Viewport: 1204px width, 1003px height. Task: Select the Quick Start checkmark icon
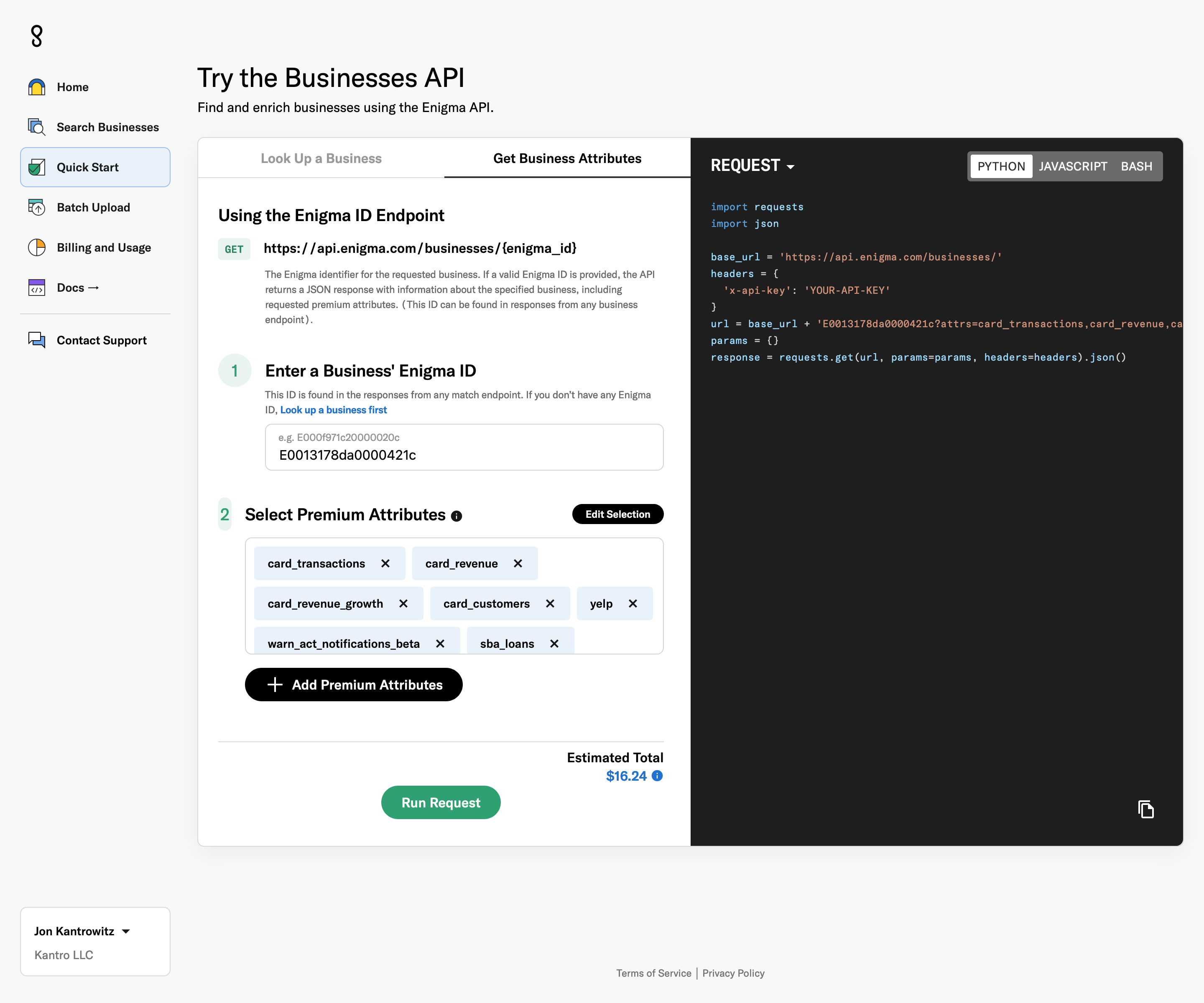[37, 167]
